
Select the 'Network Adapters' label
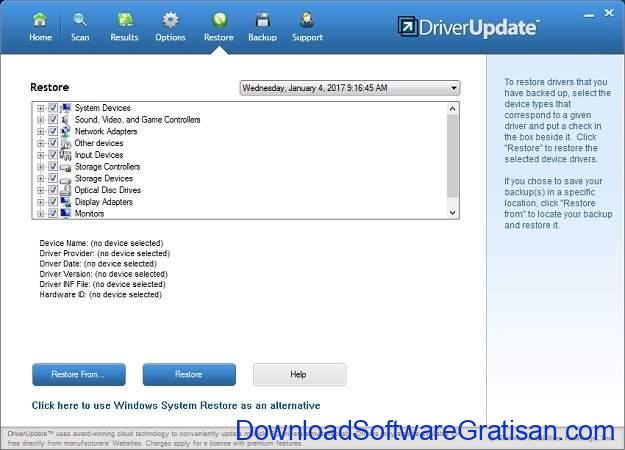[106, 131]
